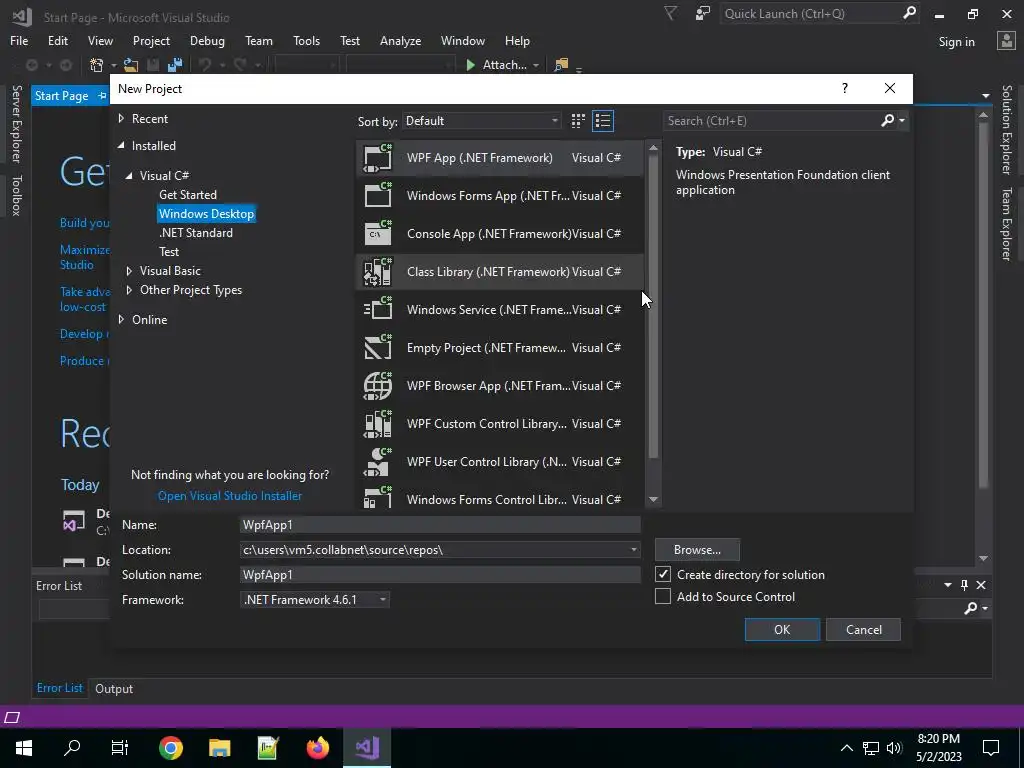
Task: Open the File menu
Action: [19, 40]
